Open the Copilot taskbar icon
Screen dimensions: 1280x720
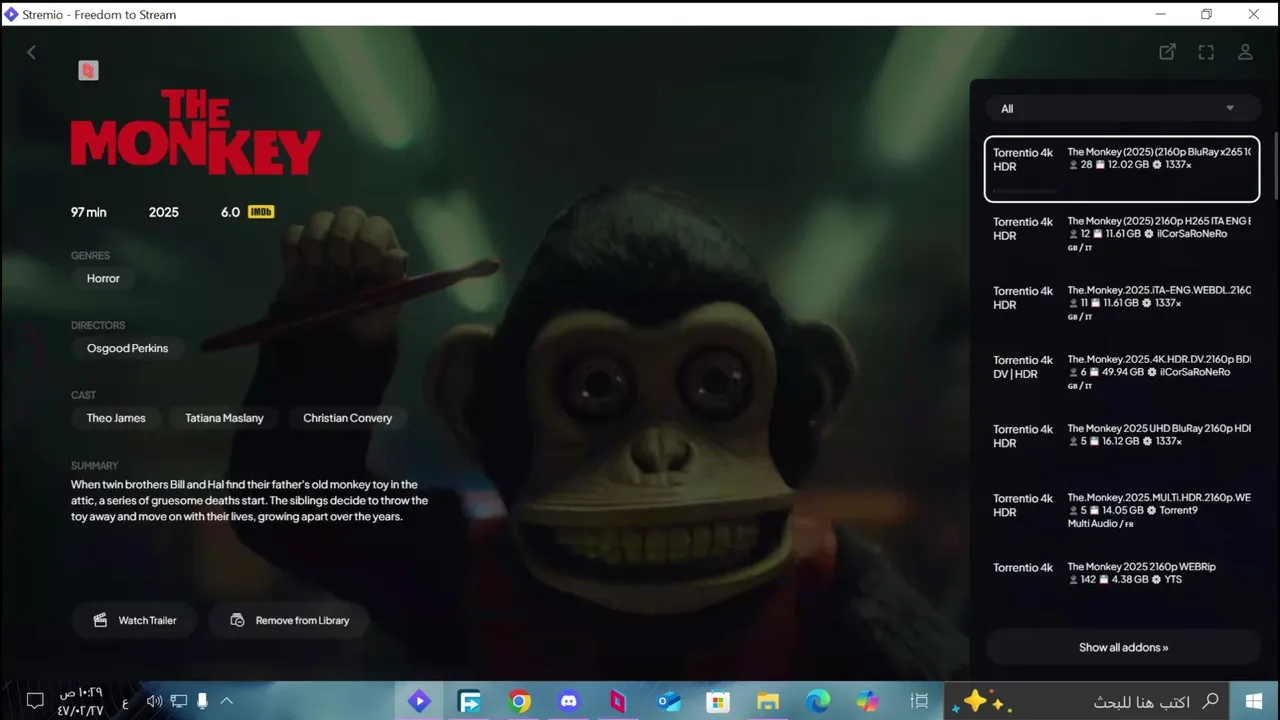pos(867,701)
